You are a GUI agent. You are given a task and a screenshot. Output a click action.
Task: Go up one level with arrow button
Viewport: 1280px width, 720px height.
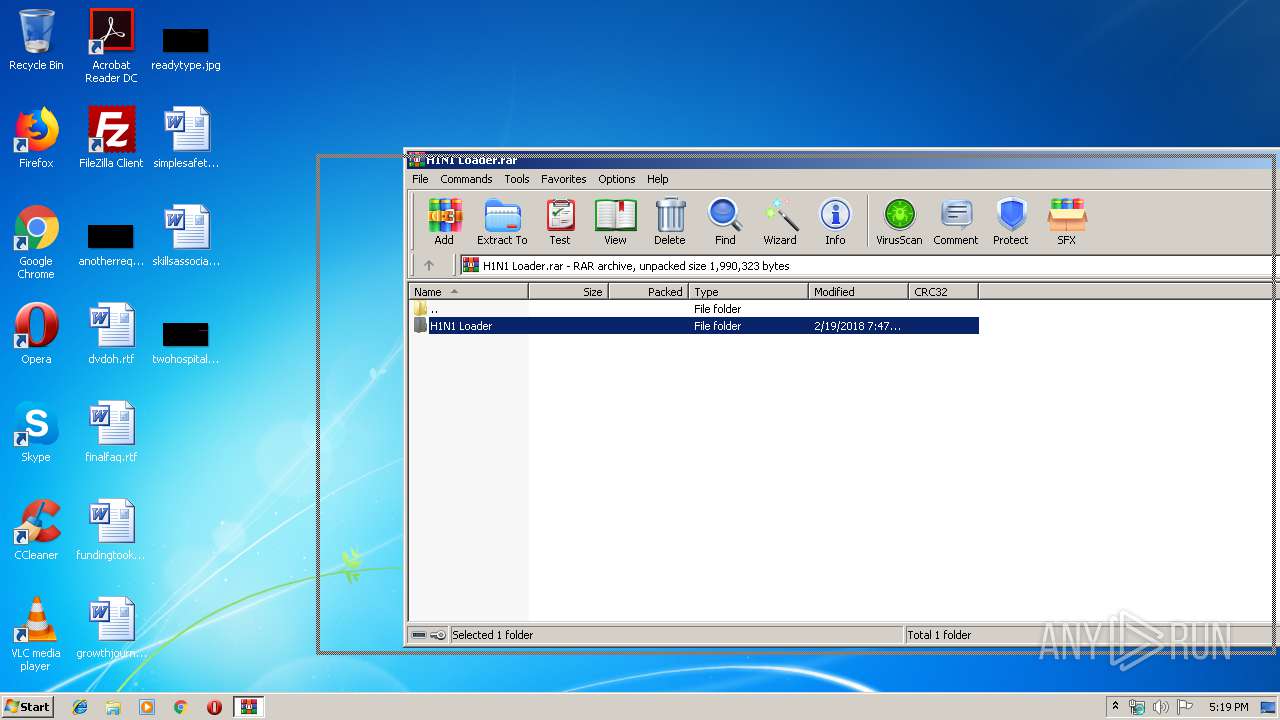click(429, 265)
